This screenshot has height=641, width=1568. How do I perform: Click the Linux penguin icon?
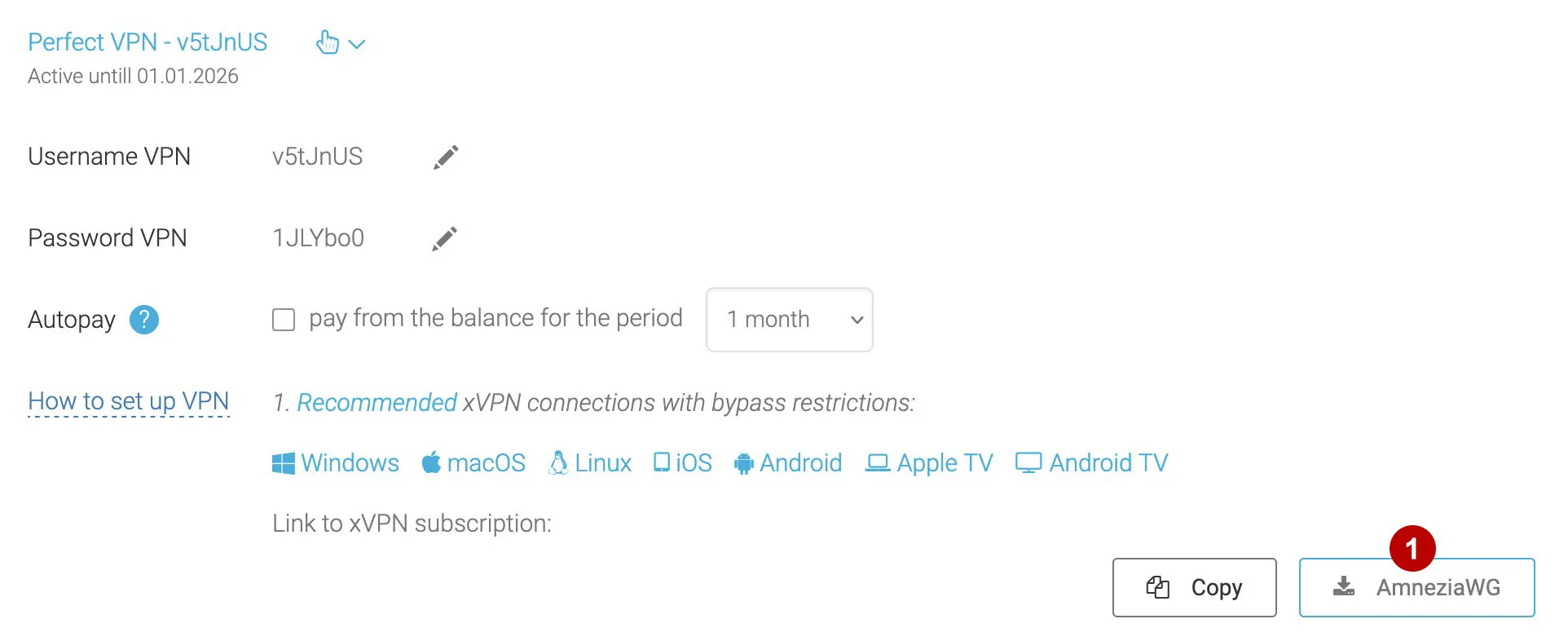[x=558, y=463]
